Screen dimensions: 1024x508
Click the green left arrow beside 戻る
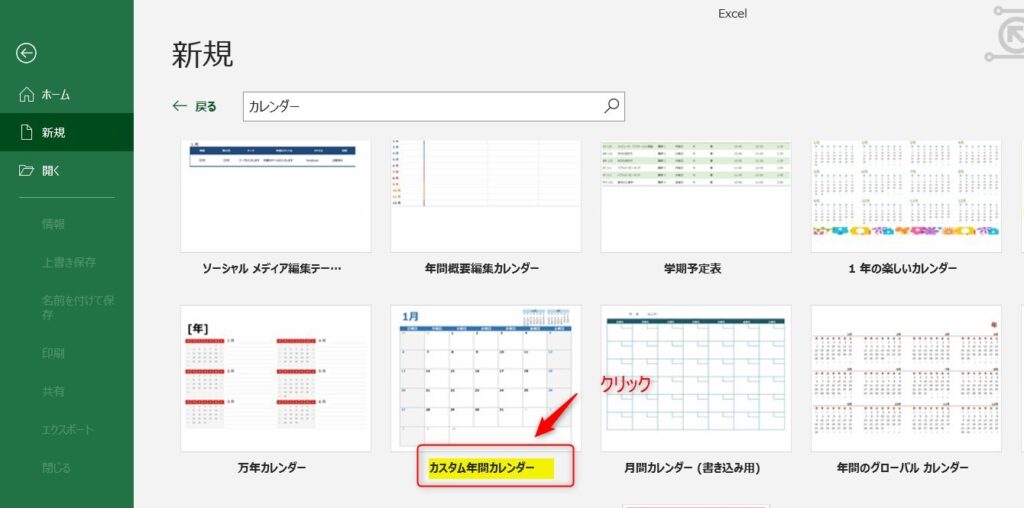[x=180, y=106]
